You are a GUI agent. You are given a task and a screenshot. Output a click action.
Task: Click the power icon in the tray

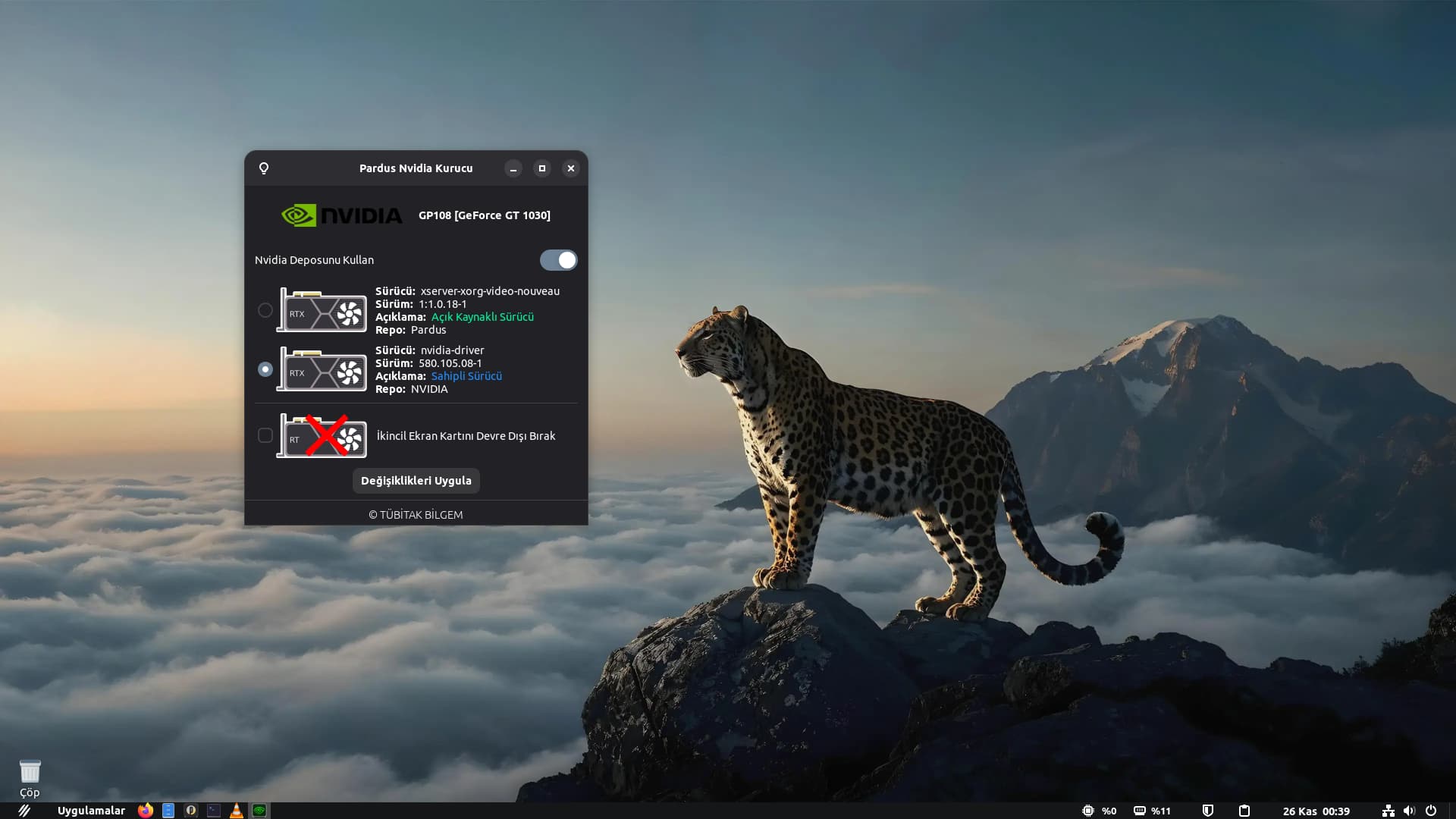(1431, 811)
